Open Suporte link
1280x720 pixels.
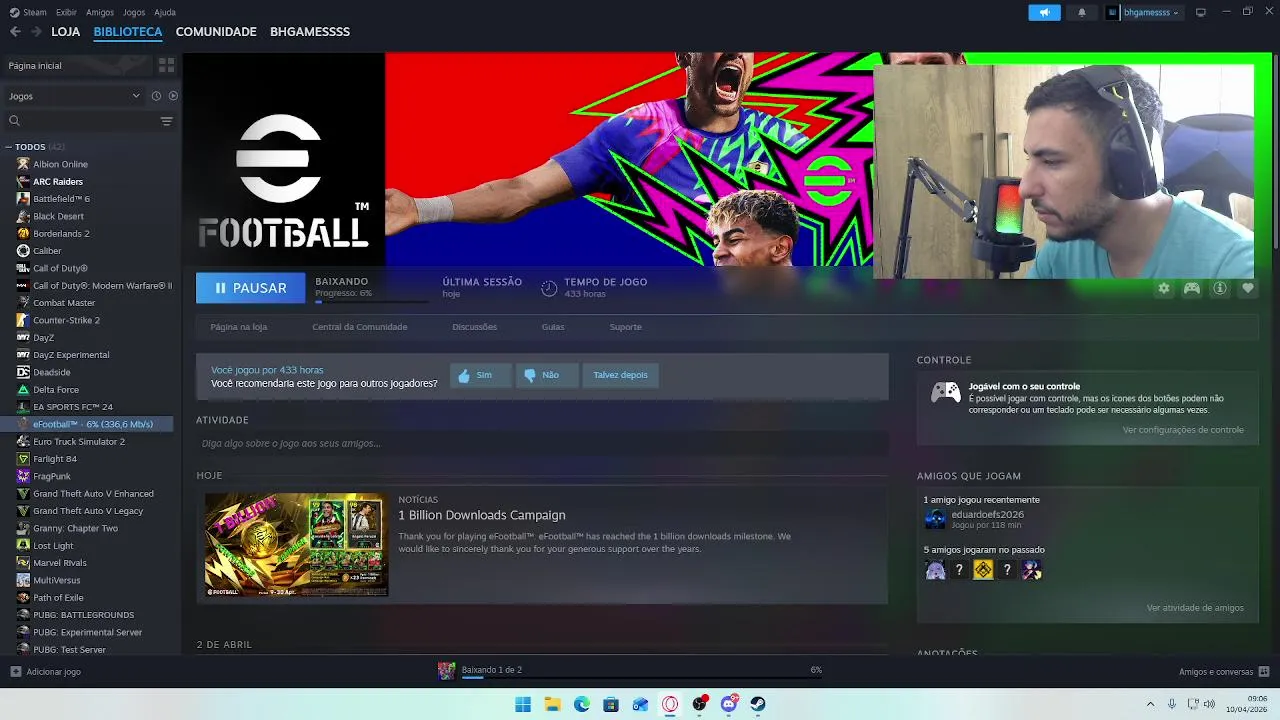[x=626, y=327]
